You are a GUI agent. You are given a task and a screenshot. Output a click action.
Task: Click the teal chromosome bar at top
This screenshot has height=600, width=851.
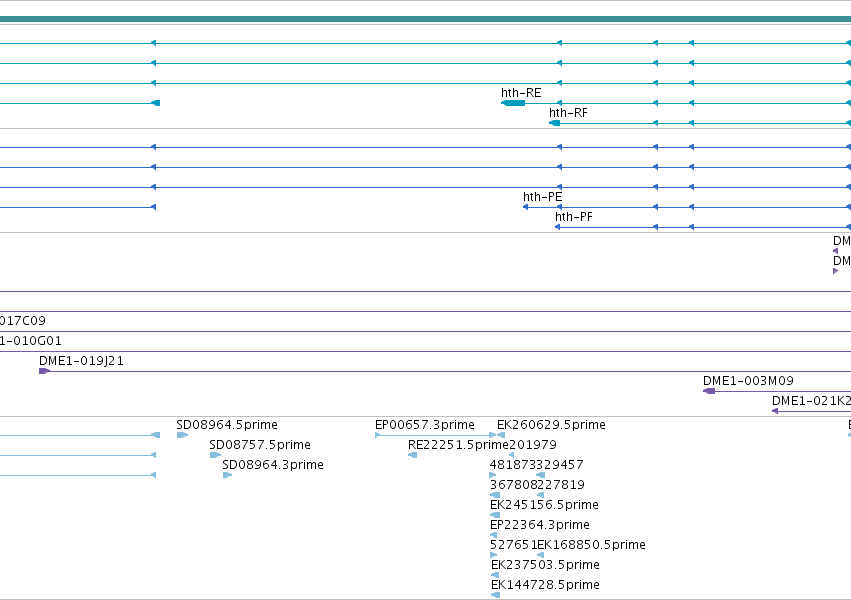coord(426,20)
